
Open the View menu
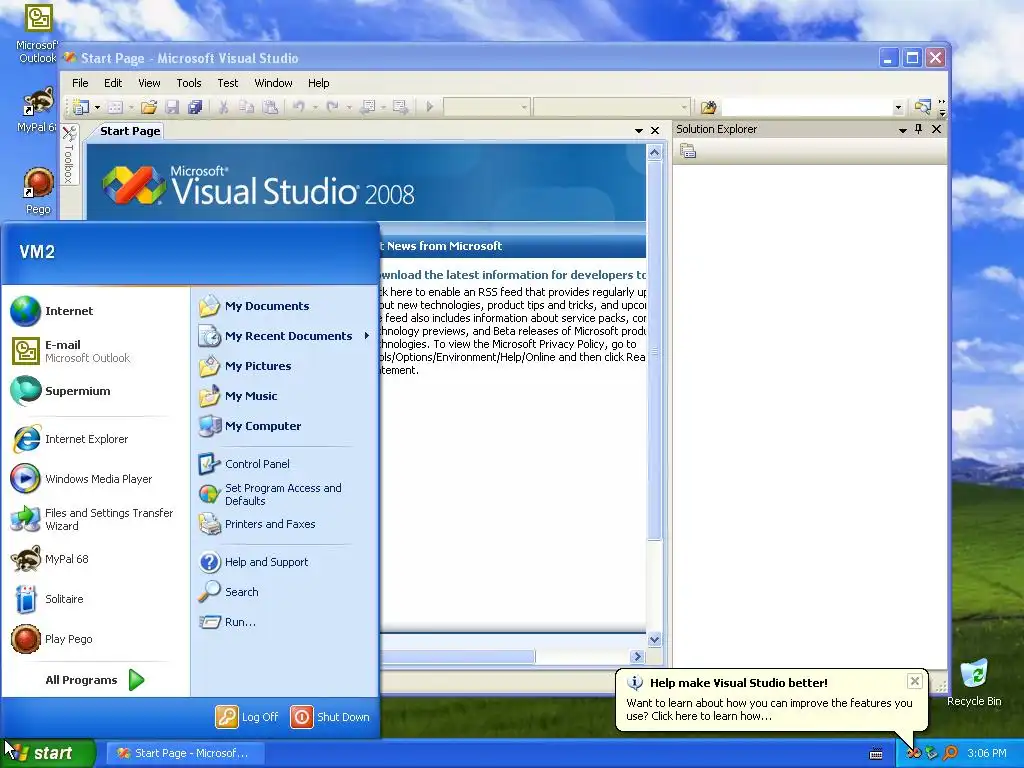tap(149, 83)
